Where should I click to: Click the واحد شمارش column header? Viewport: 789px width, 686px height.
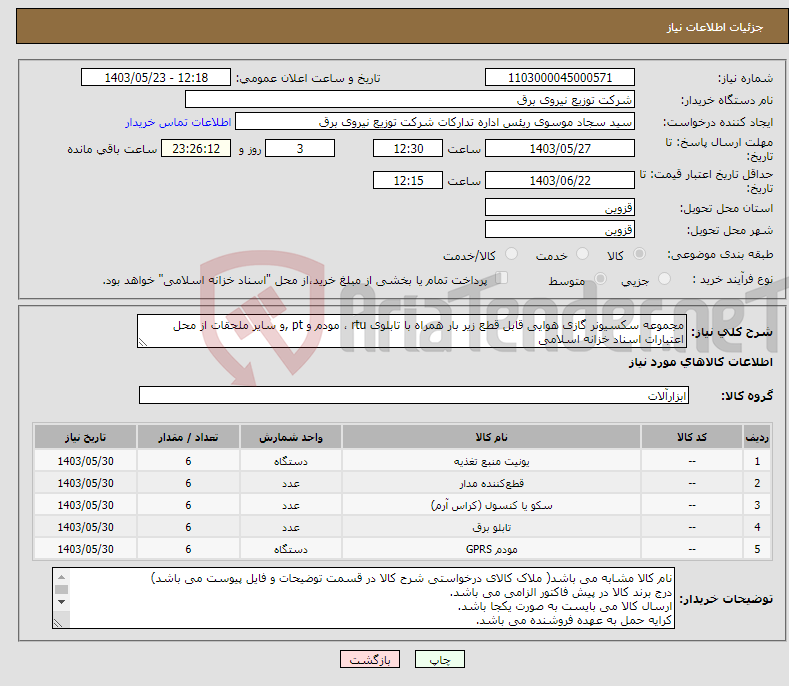(291, 437)
